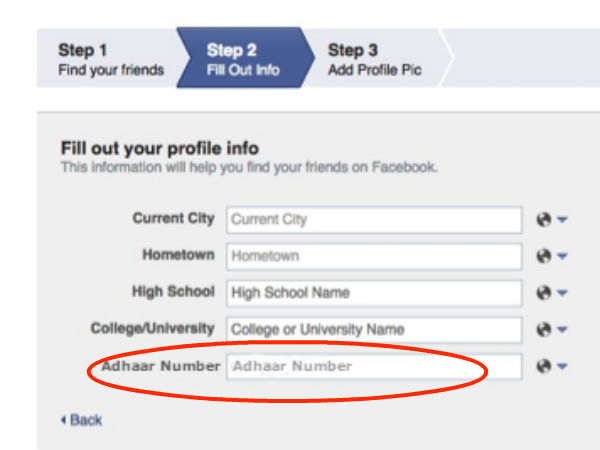Click the globe privacy icon for Current City

(x=544, y=220)
